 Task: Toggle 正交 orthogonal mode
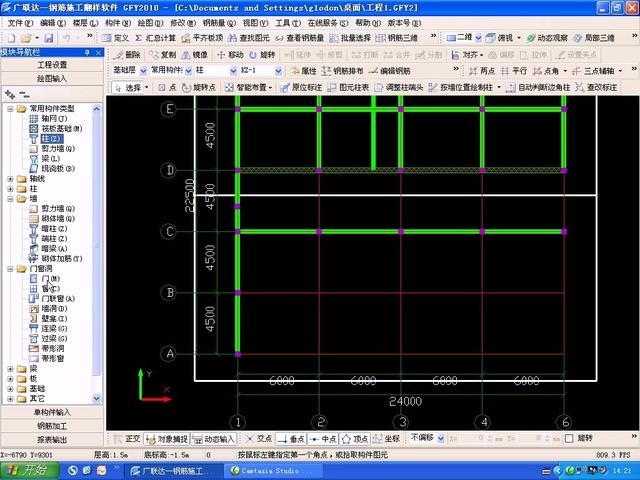[x=127, y=439]
